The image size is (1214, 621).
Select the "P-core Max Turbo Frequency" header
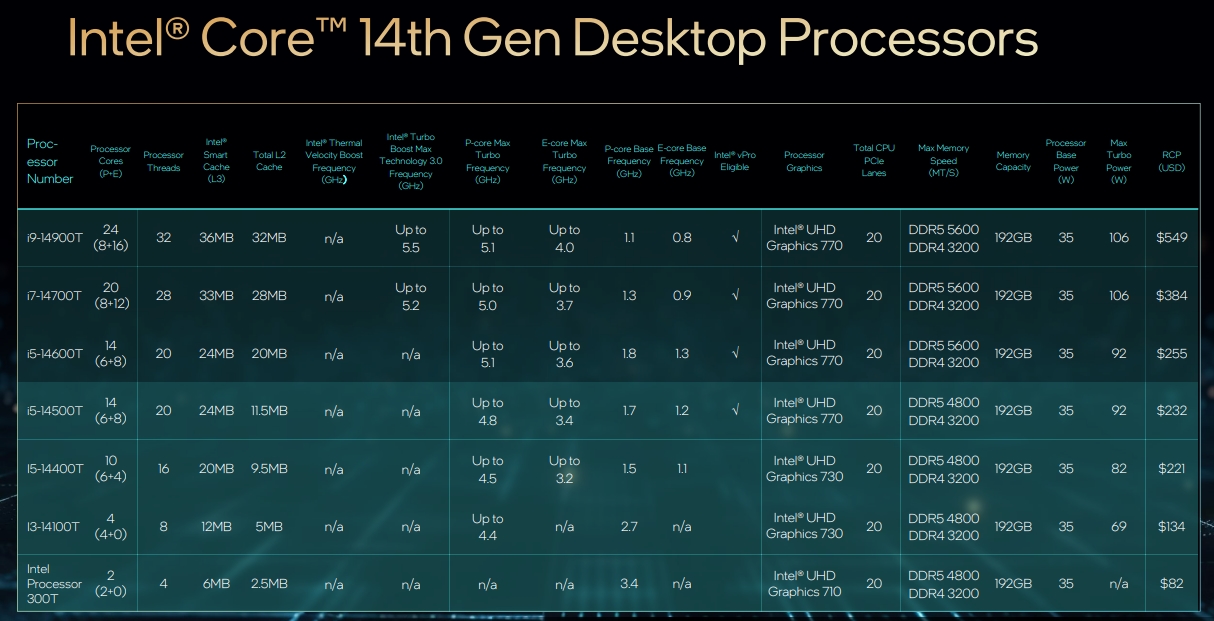[x=487, y=161]
